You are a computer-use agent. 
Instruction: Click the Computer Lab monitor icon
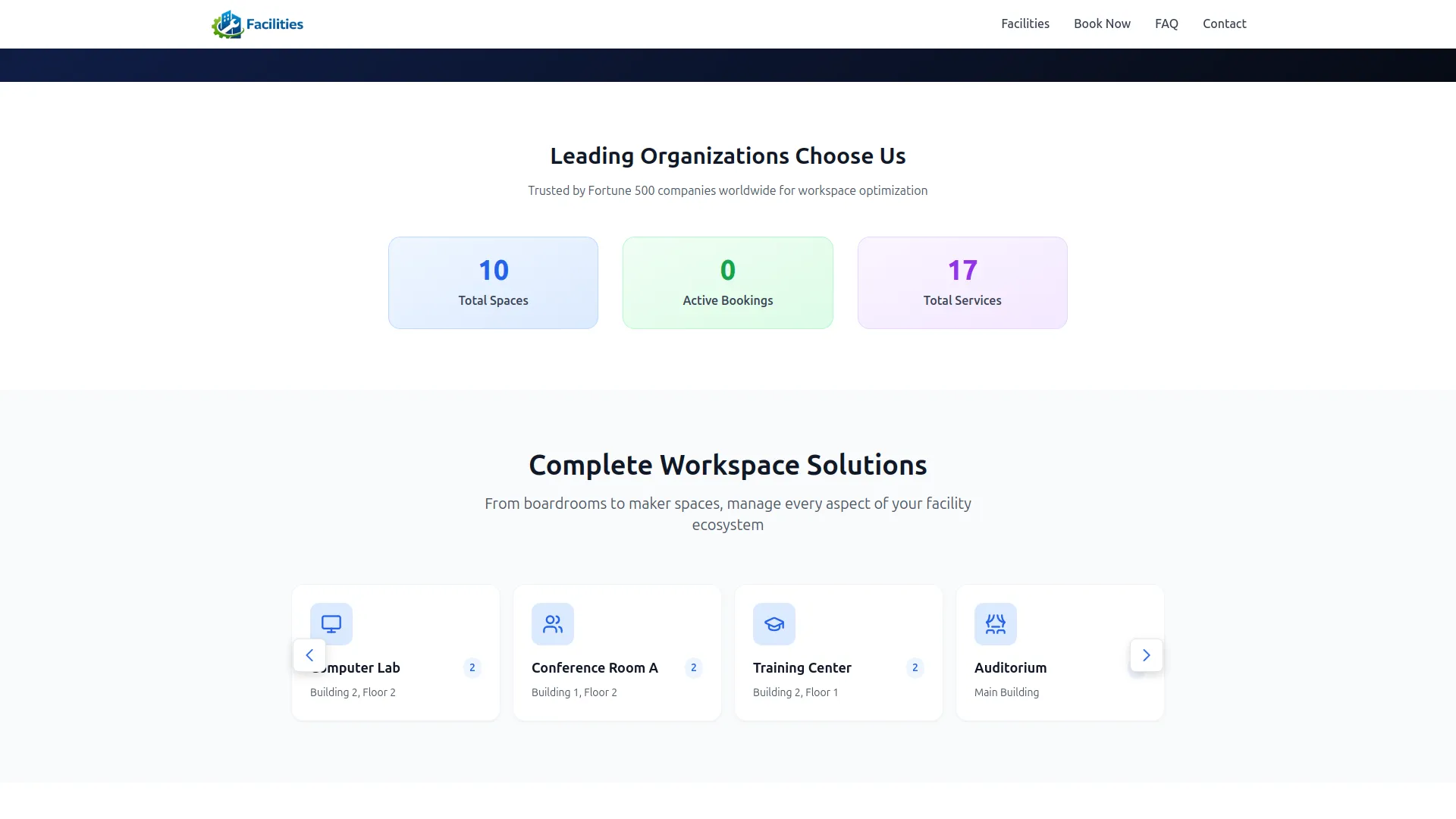[x=331, y=624]
